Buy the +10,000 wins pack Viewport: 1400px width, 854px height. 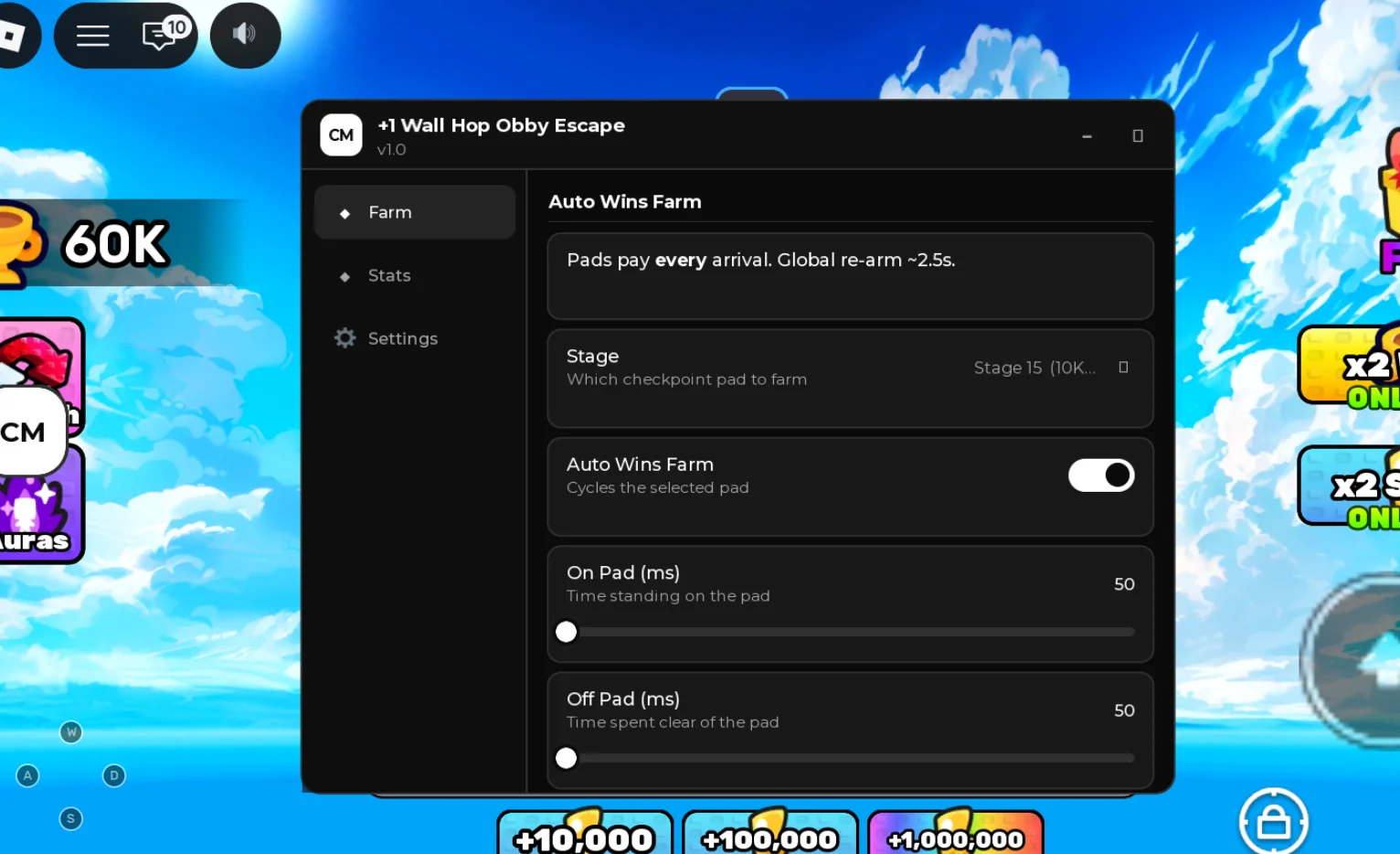coord(585,833)
